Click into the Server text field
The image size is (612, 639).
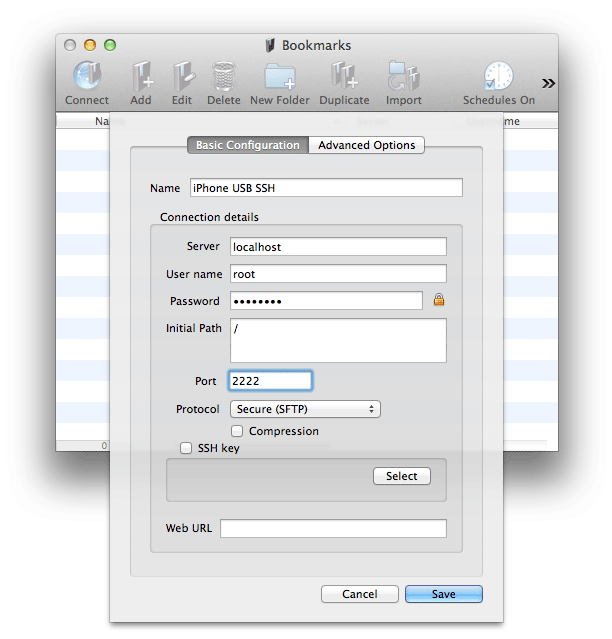(x=338, y=247)
